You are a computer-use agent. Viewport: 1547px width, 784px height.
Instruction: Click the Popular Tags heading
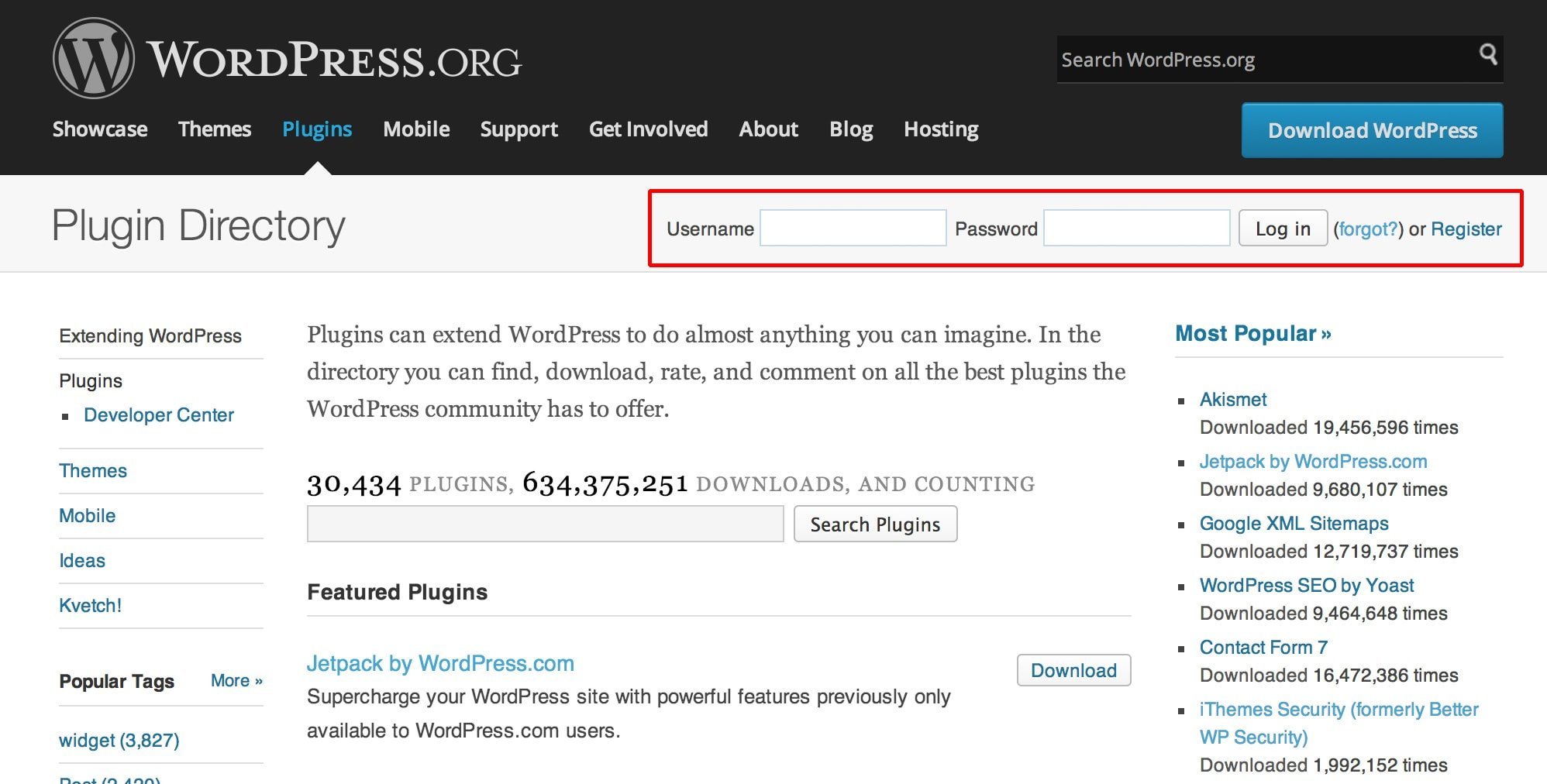point(117,682)
